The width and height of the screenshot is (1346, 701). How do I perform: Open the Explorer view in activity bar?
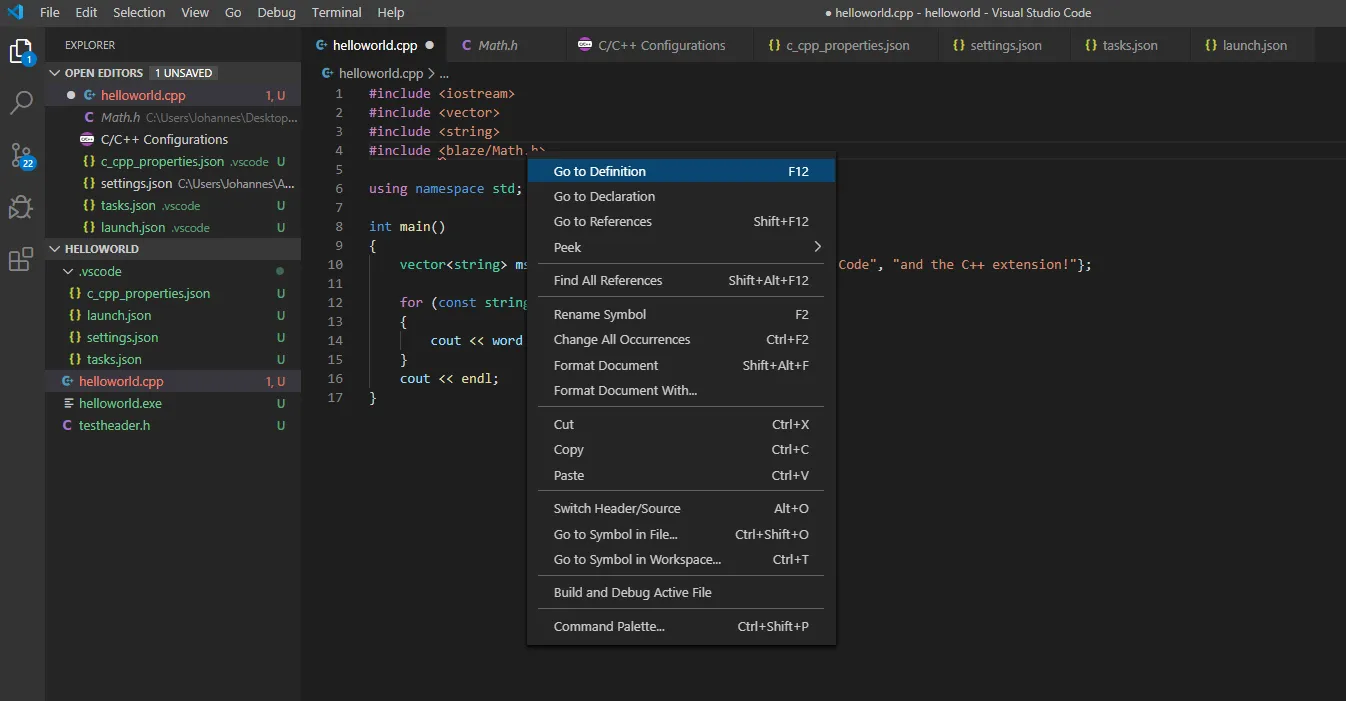tap(21, 51)
